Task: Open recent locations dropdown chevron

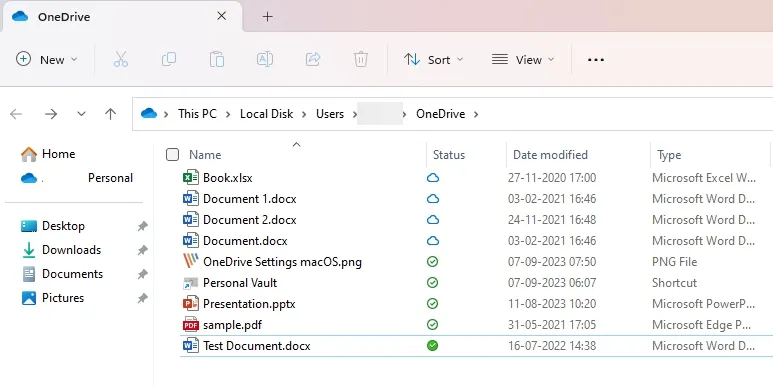Action: [81, 114]
